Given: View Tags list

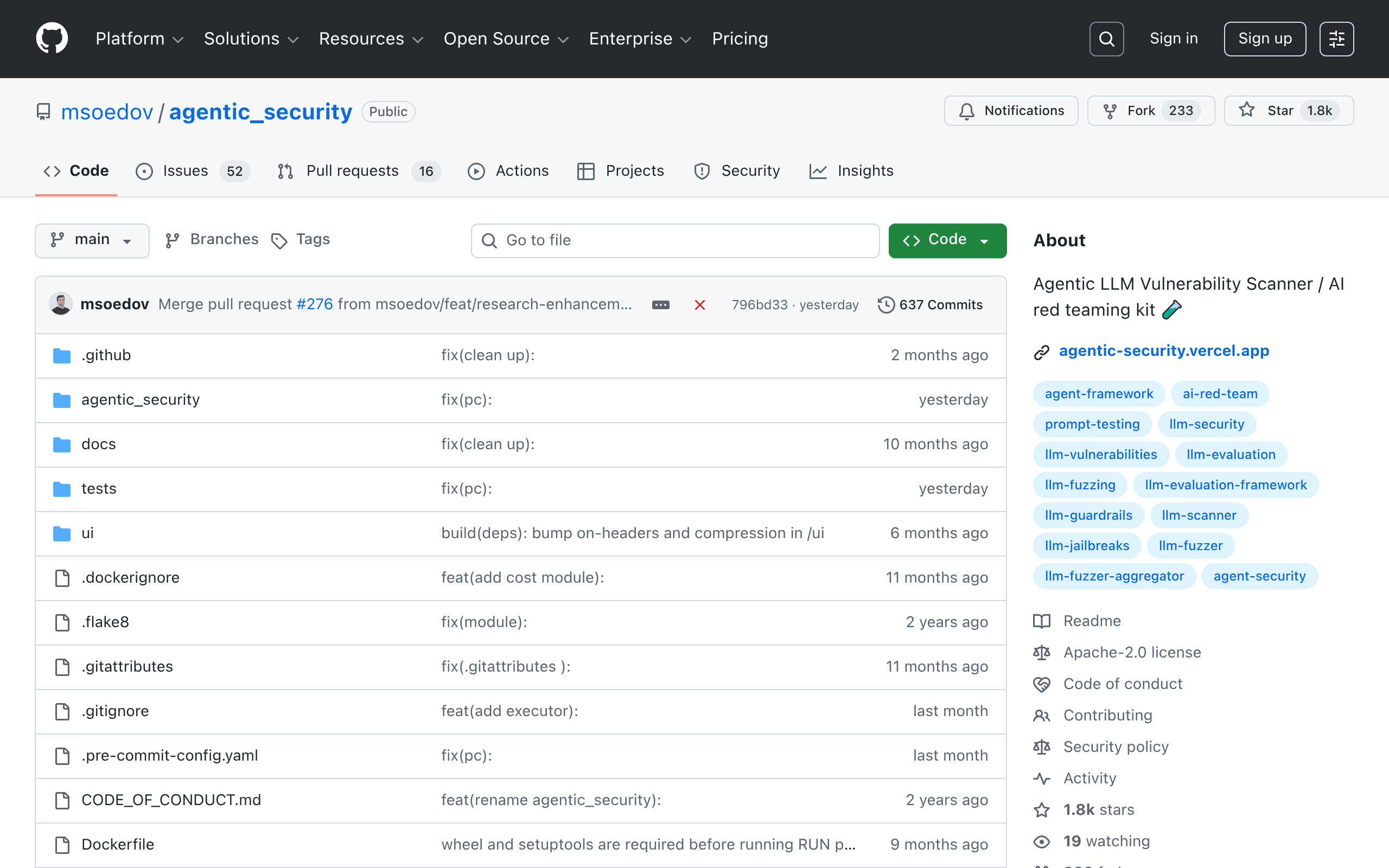Looking at the screenshot, I should [x=301, y=240].
